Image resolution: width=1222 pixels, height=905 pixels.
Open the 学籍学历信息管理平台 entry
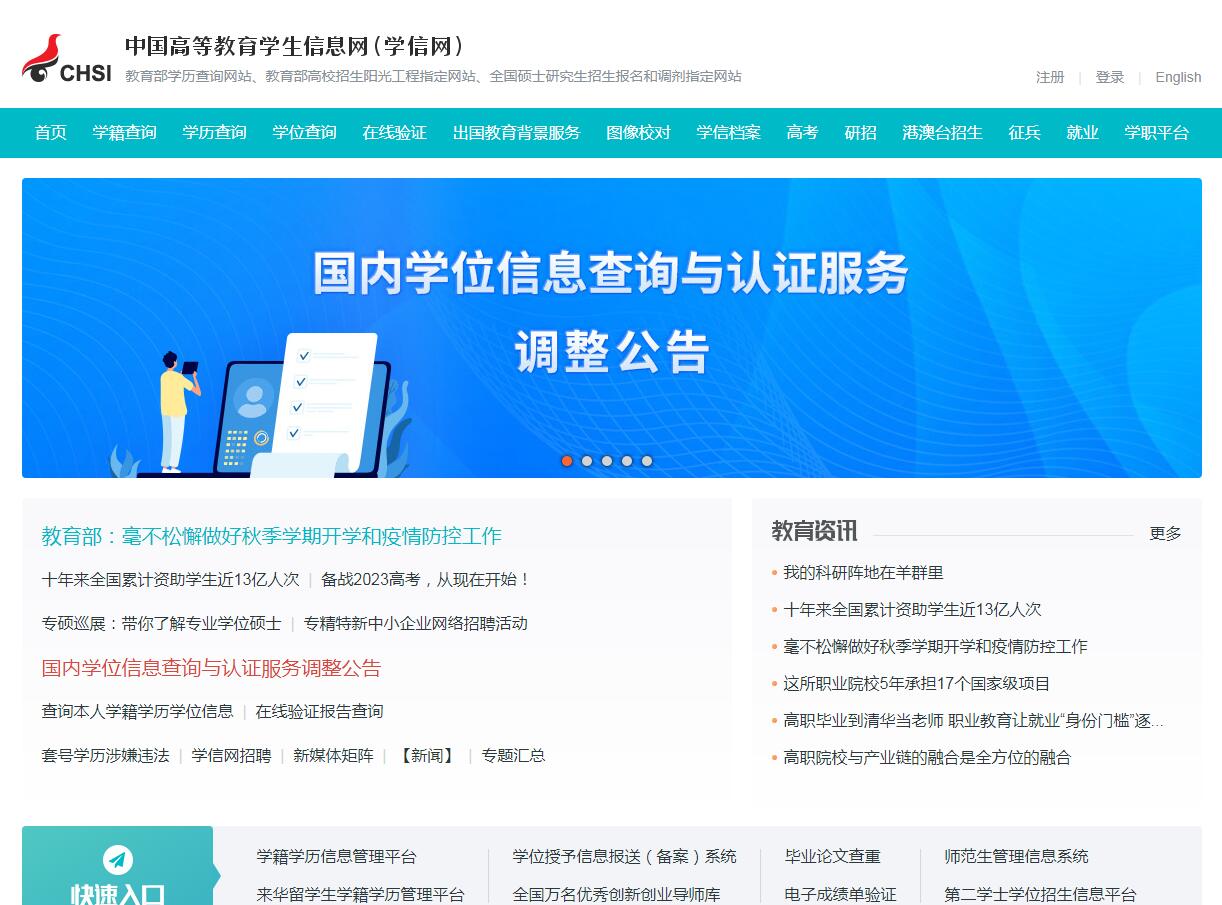[x=335, y=856]
